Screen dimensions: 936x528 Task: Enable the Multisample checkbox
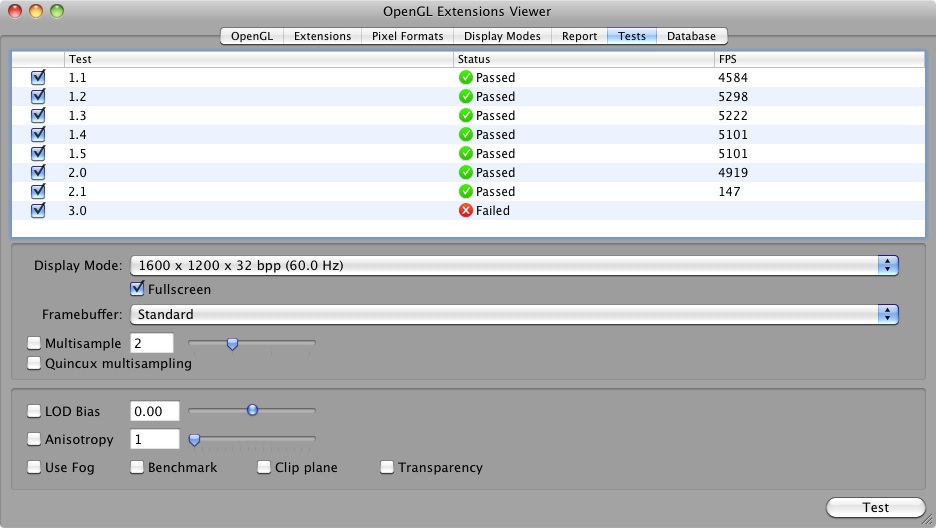[34, 343]
